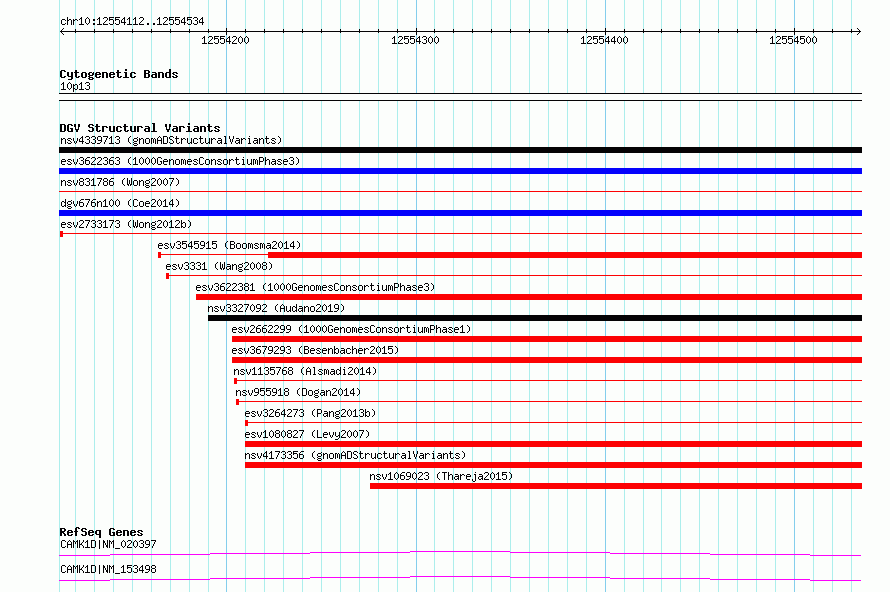
Task: Select the esv3264273 (Pang2013b) label
Action: click(x=310, y=413)
